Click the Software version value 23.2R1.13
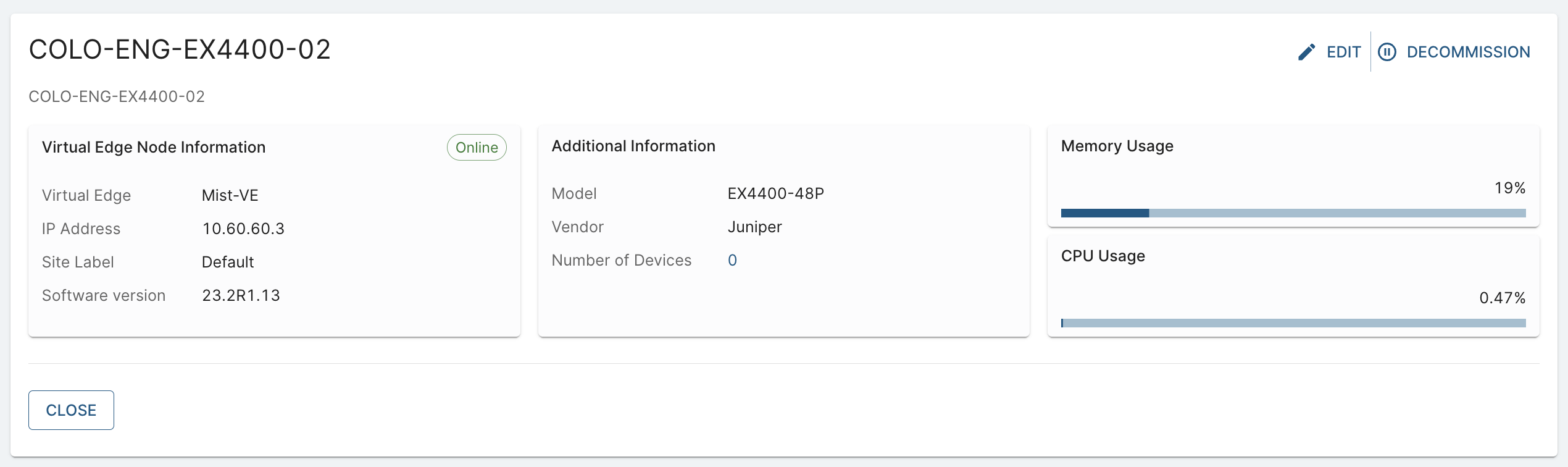Image resolution: width=1568 pixels, height=467 pixels. pos(241,295)
